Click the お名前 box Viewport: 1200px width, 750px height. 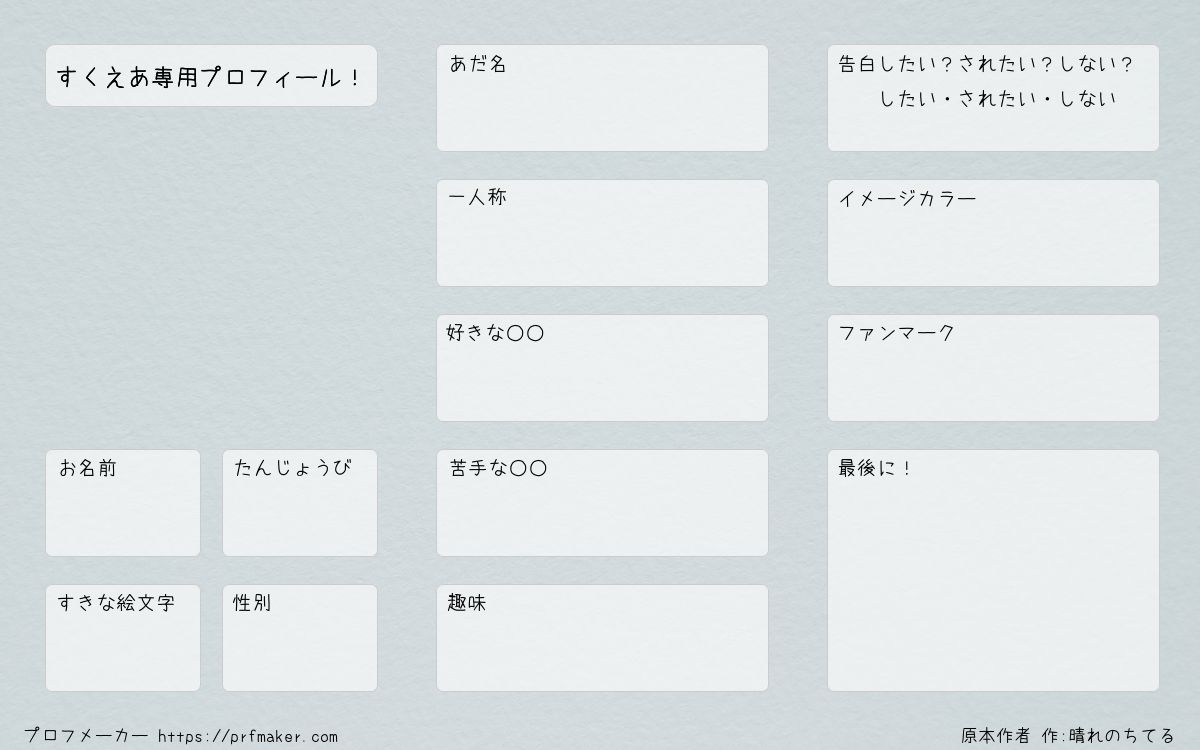(123, 503)
